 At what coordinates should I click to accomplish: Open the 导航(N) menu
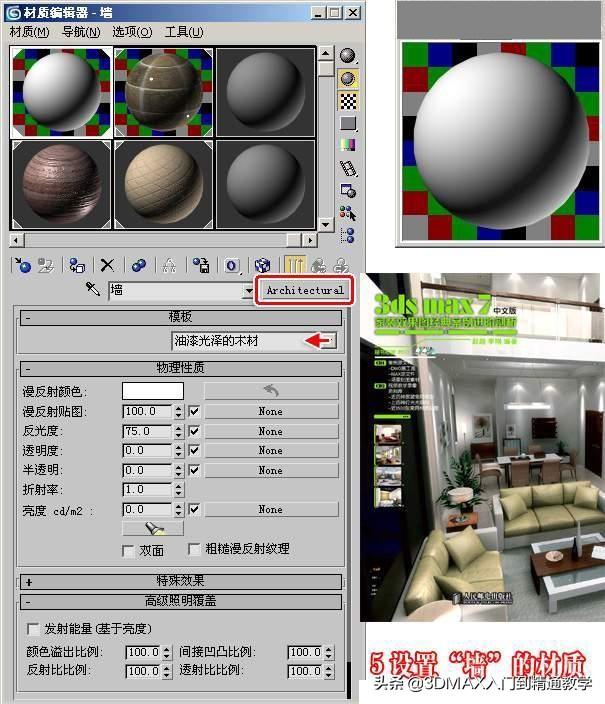80,32
